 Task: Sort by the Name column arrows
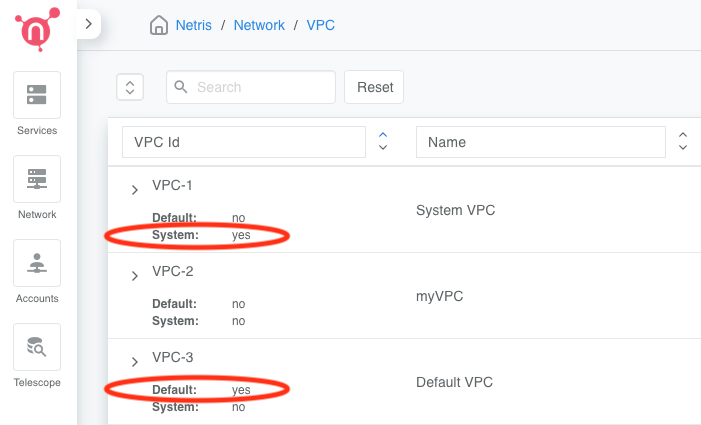pos(683,141)
